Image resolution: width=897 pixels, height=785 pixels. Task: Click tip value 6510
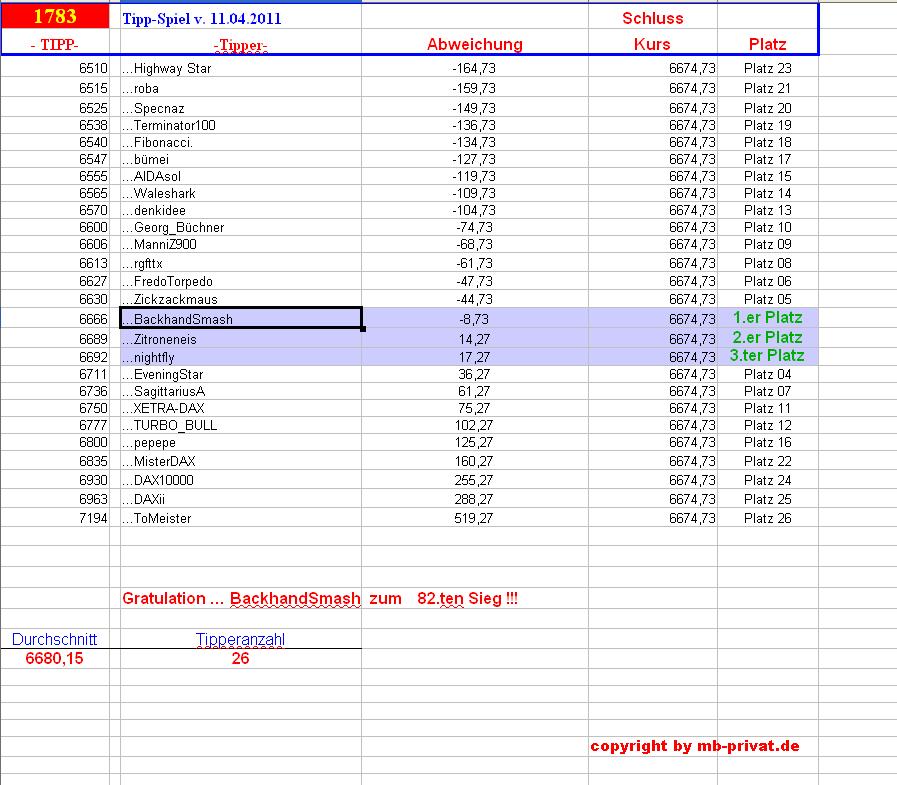pyautogui.click(x=93, y=69)
